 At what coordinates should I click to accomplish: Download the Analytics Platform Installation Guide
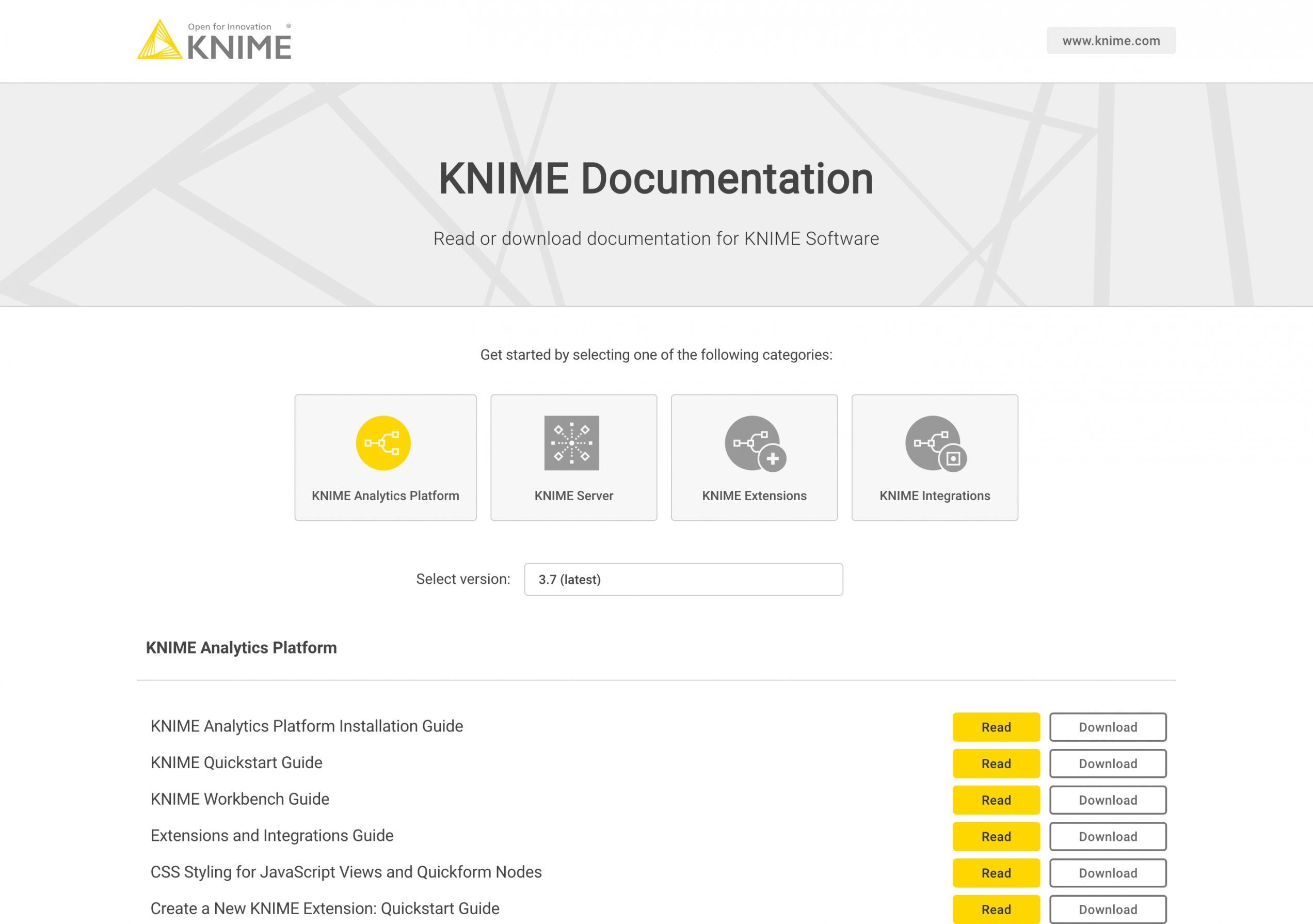click(x=1107, y=727)
